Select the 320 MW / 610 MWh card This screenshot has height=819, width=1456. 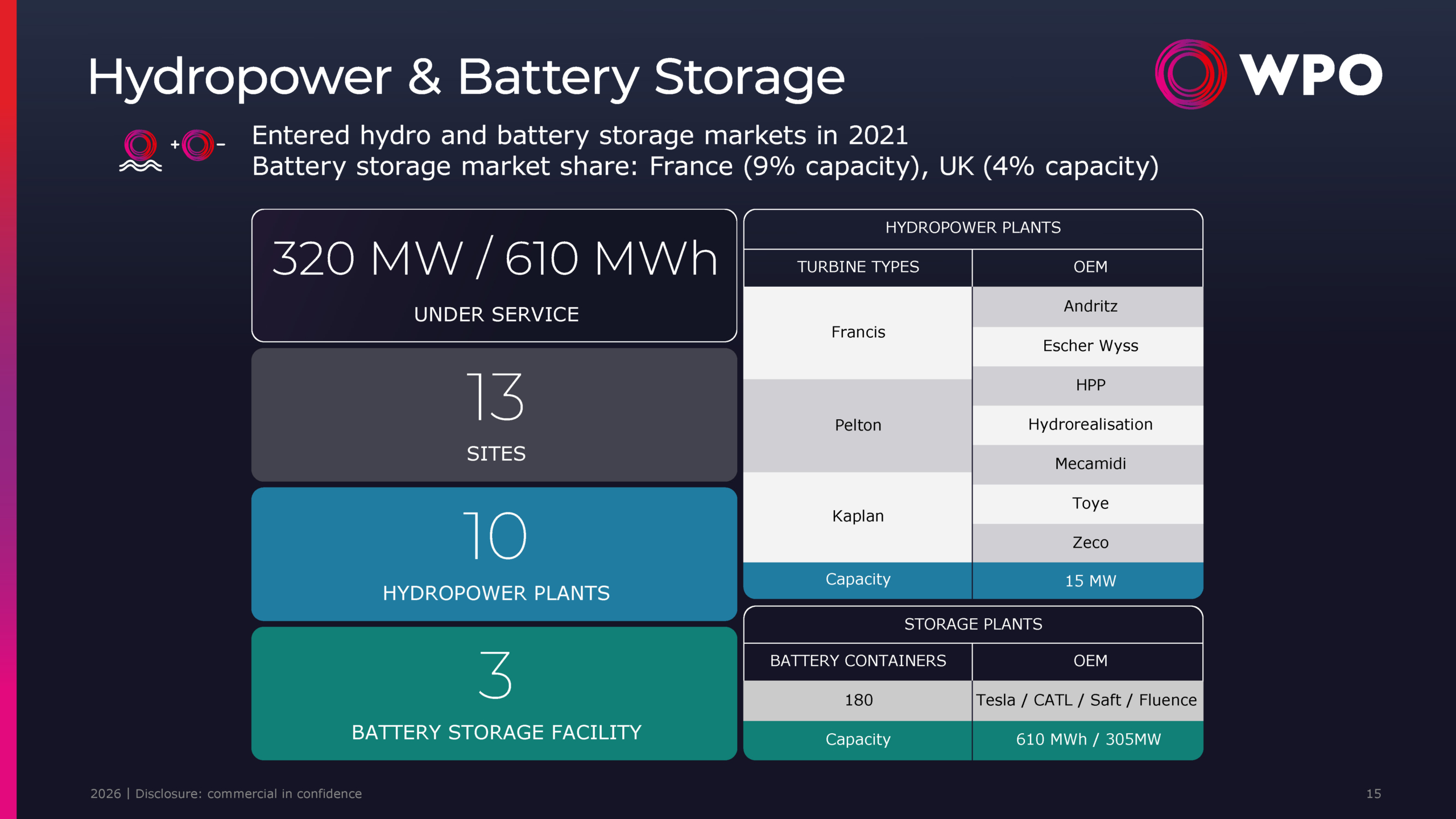[494, 275]
